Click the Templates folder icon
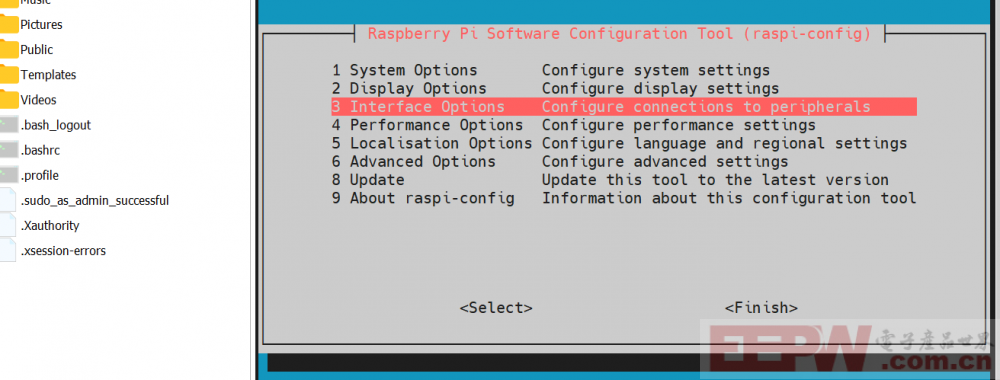Viewport: 1000px width, 380px height. [8, 75]
